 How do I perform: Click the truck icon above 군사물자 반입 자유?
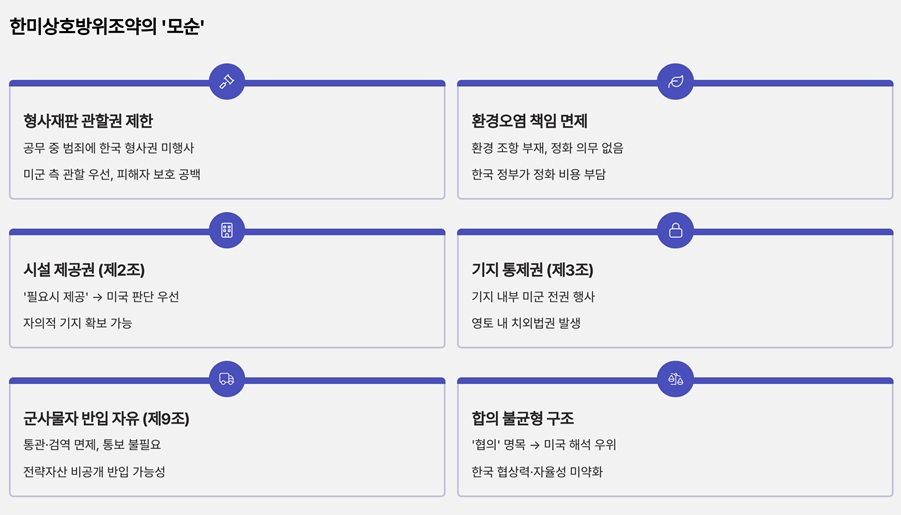pos(227,379)
